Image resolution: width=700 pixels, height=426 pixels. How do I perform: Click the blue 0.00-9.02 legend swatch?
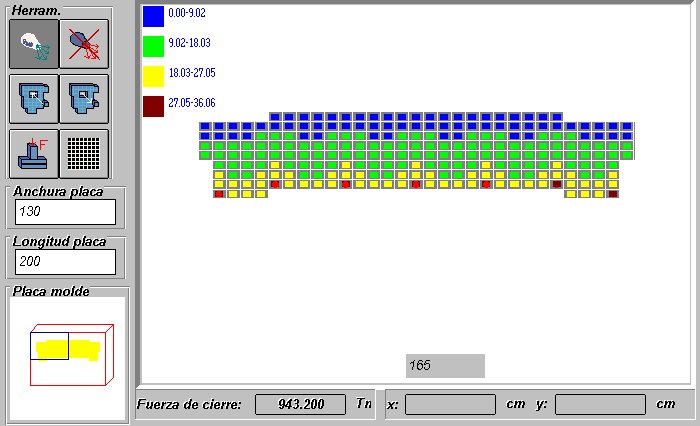click(153, 16)
